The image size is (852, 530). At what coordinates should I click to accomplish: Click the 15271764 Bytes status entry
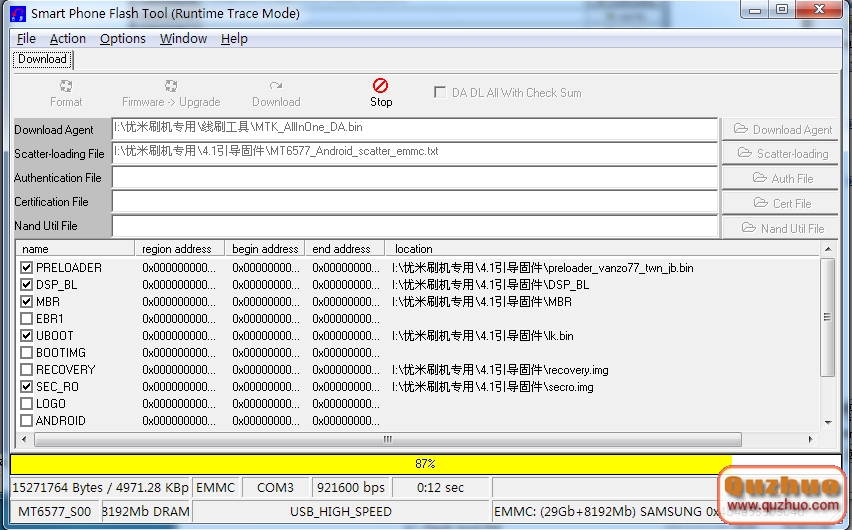(100, 488)
